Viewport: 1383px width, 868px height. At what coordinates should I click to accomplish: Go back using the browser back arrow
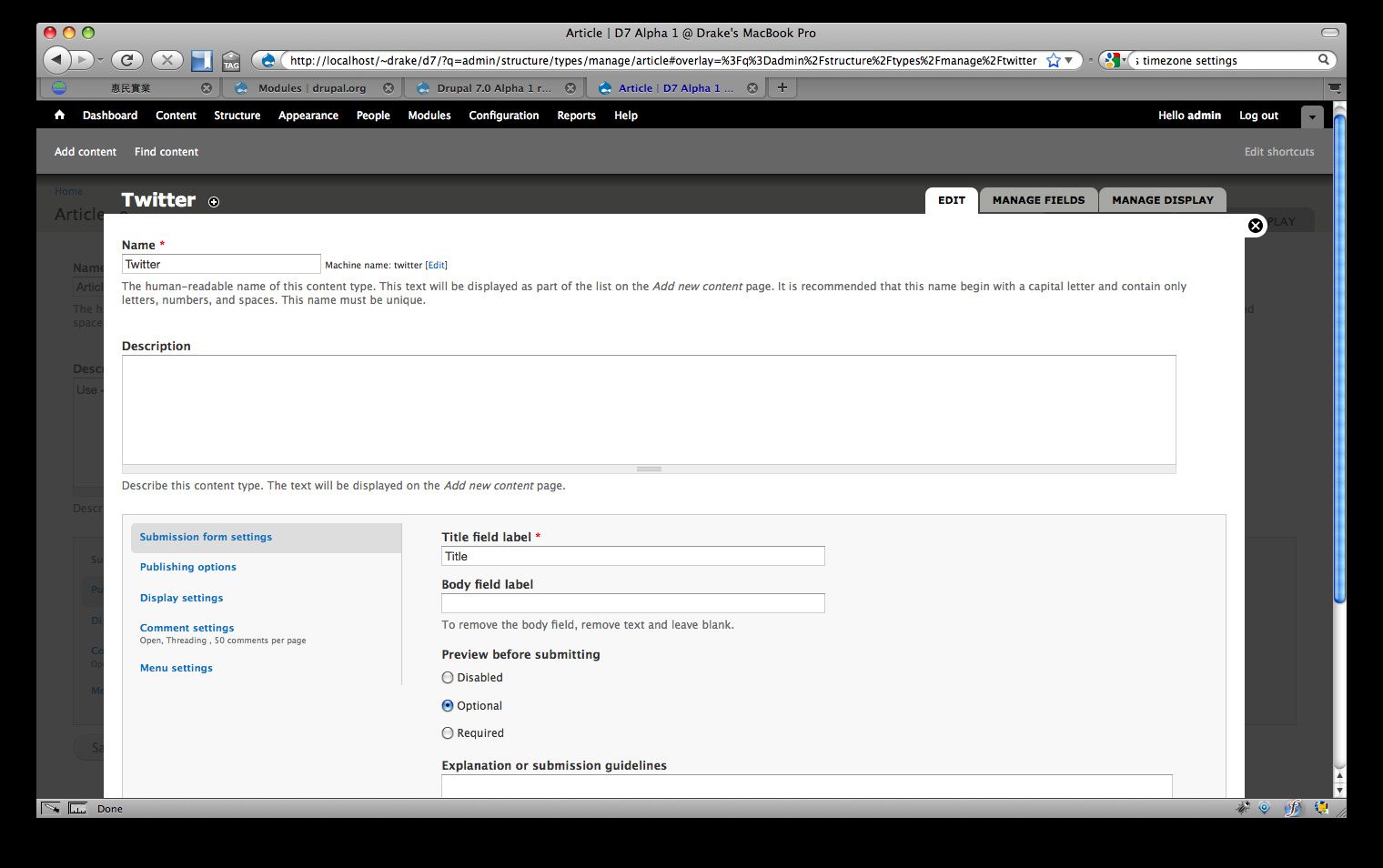pyautogui.click(x=56, y=60)
